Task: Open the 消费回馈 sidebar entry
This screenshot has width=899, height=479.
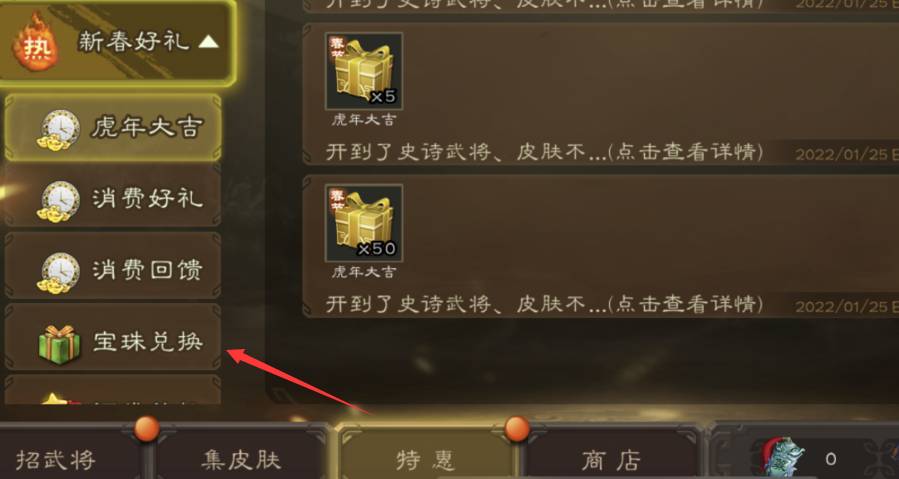Action: point(113,268)
